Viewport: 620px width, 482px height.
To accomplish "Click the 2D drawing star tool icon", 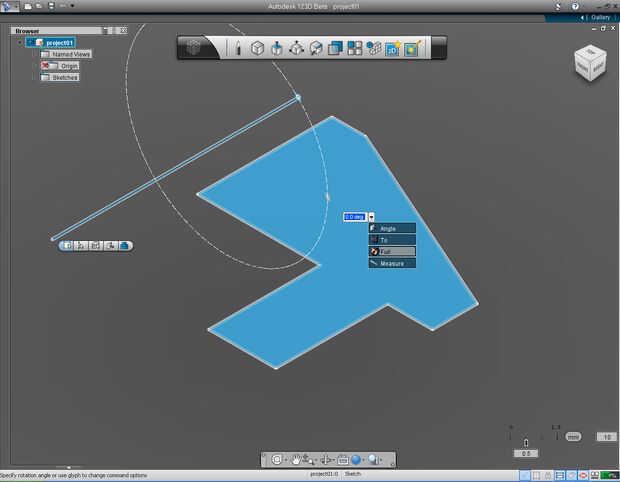I will pyautogui.click(x=393, y=48).
